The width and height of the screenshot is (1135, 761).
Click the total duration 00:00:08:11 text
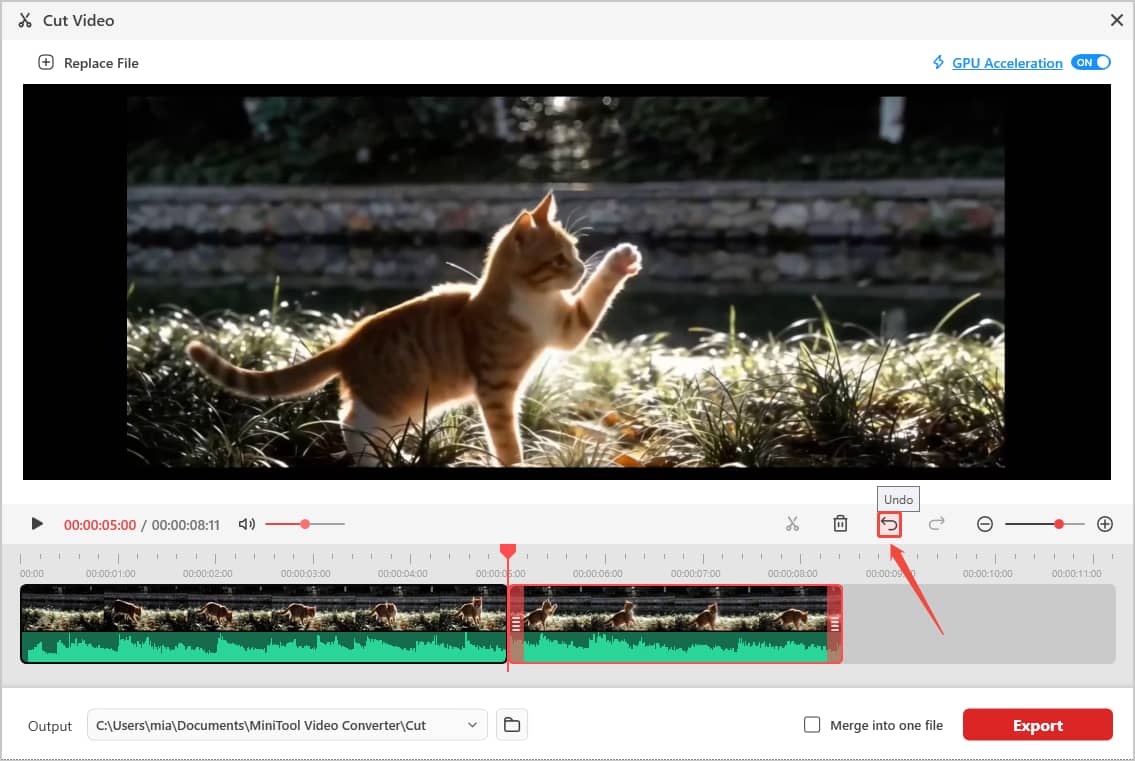click(x=185, y=525)
